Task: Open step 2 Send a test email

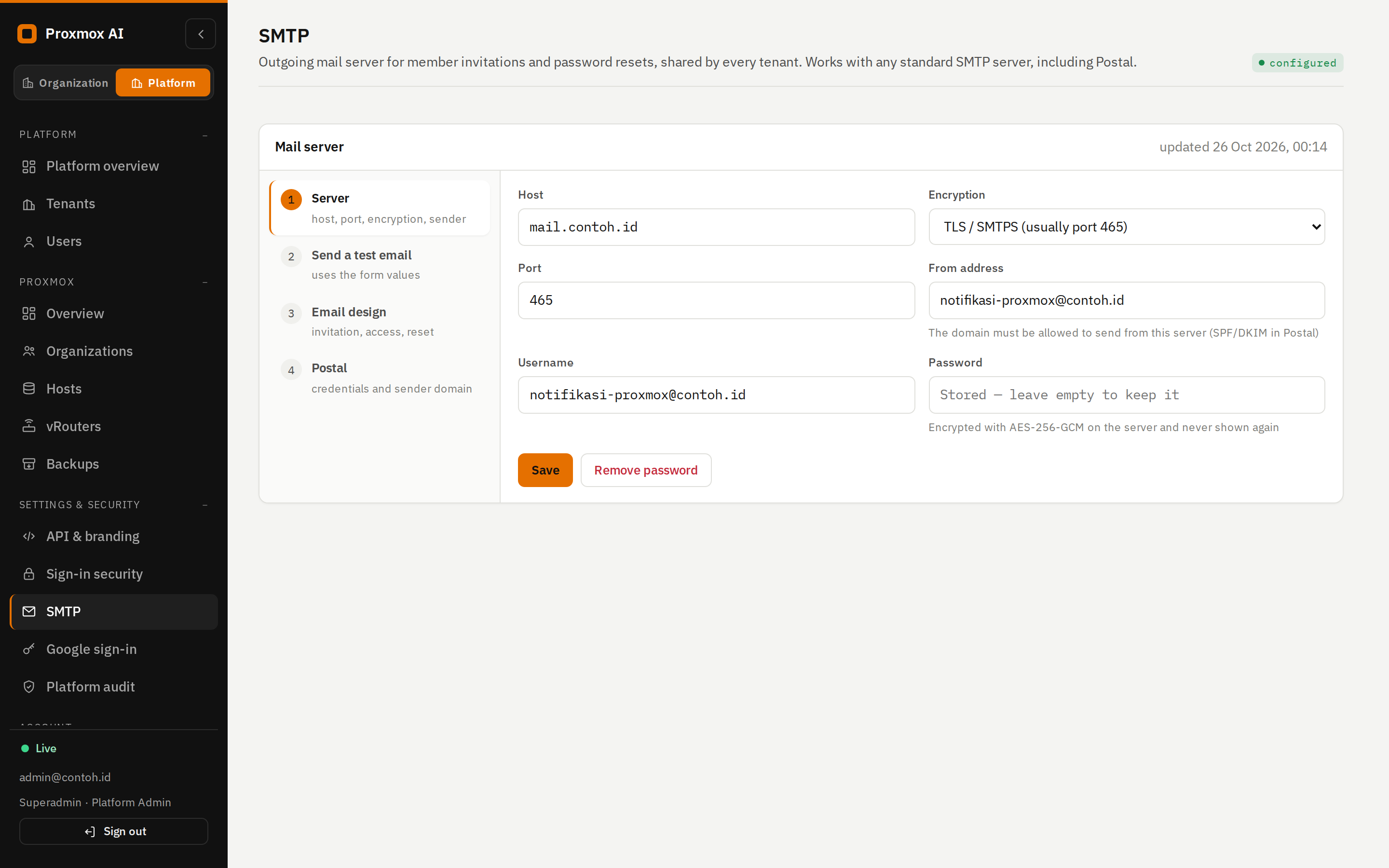Action: 380,265
